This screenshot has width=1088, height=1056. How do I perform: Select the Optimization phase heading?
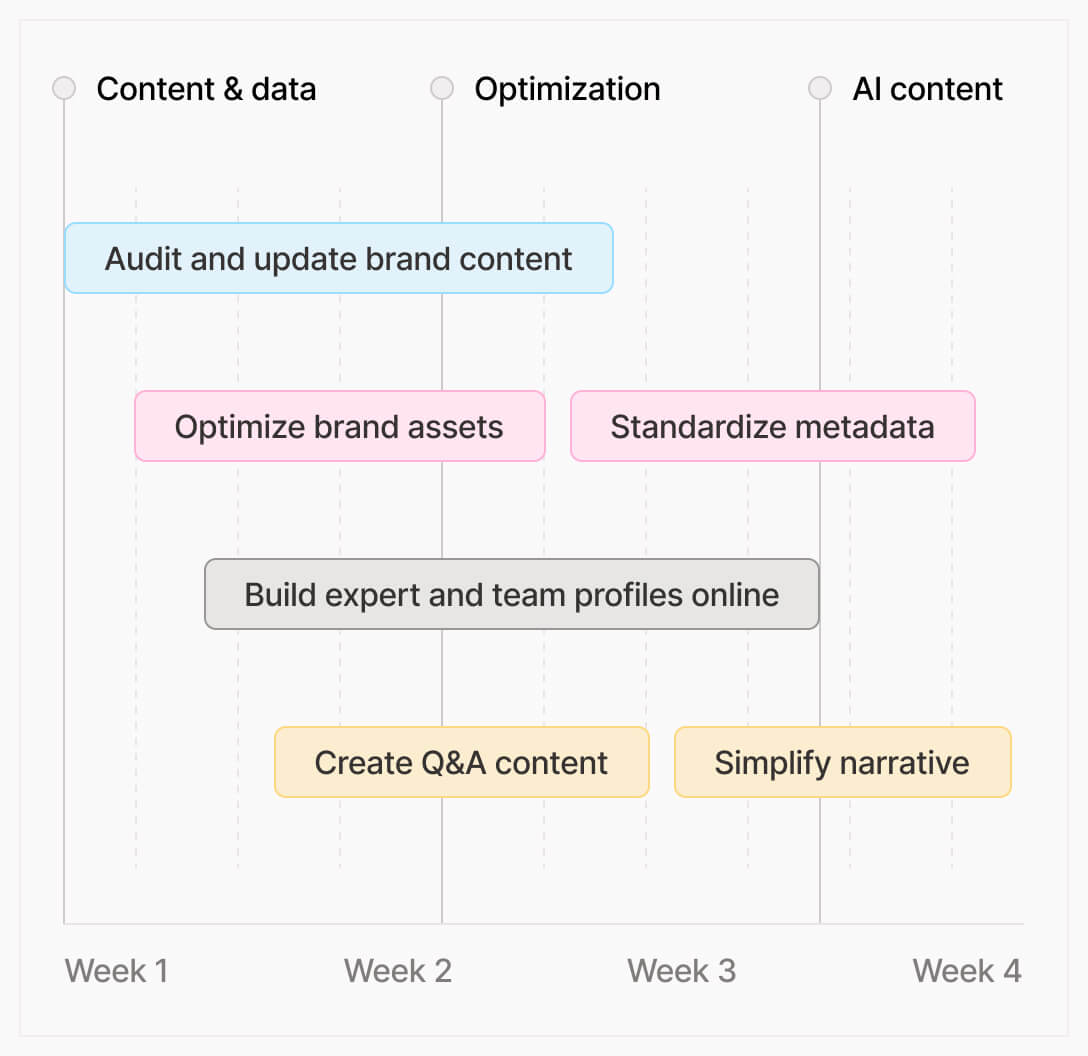(x=567, y=89)
